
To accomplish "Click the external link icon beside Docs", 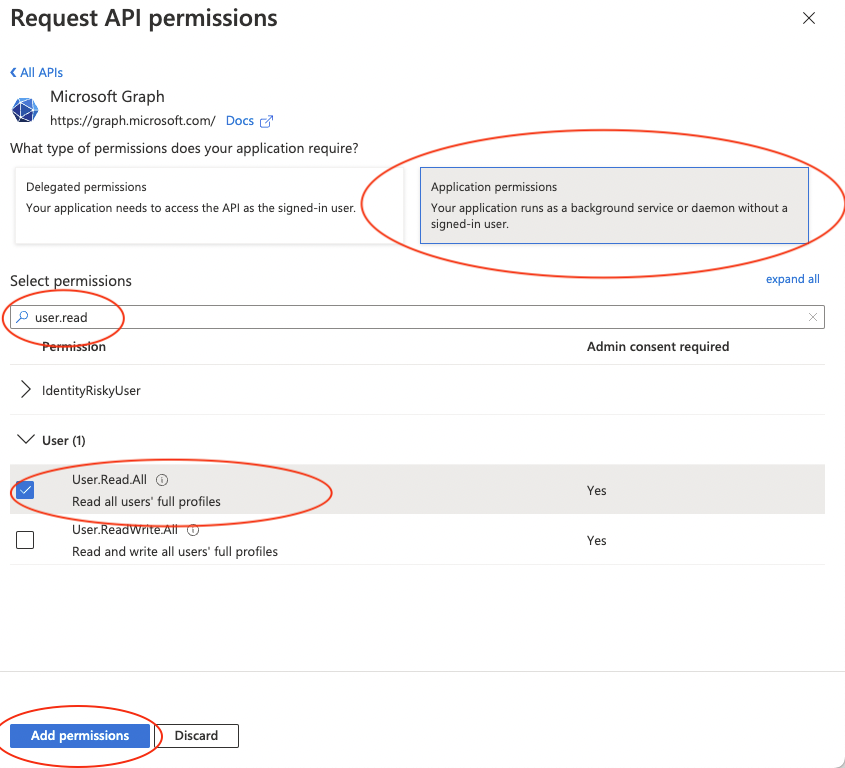I will tap(266, 121).
